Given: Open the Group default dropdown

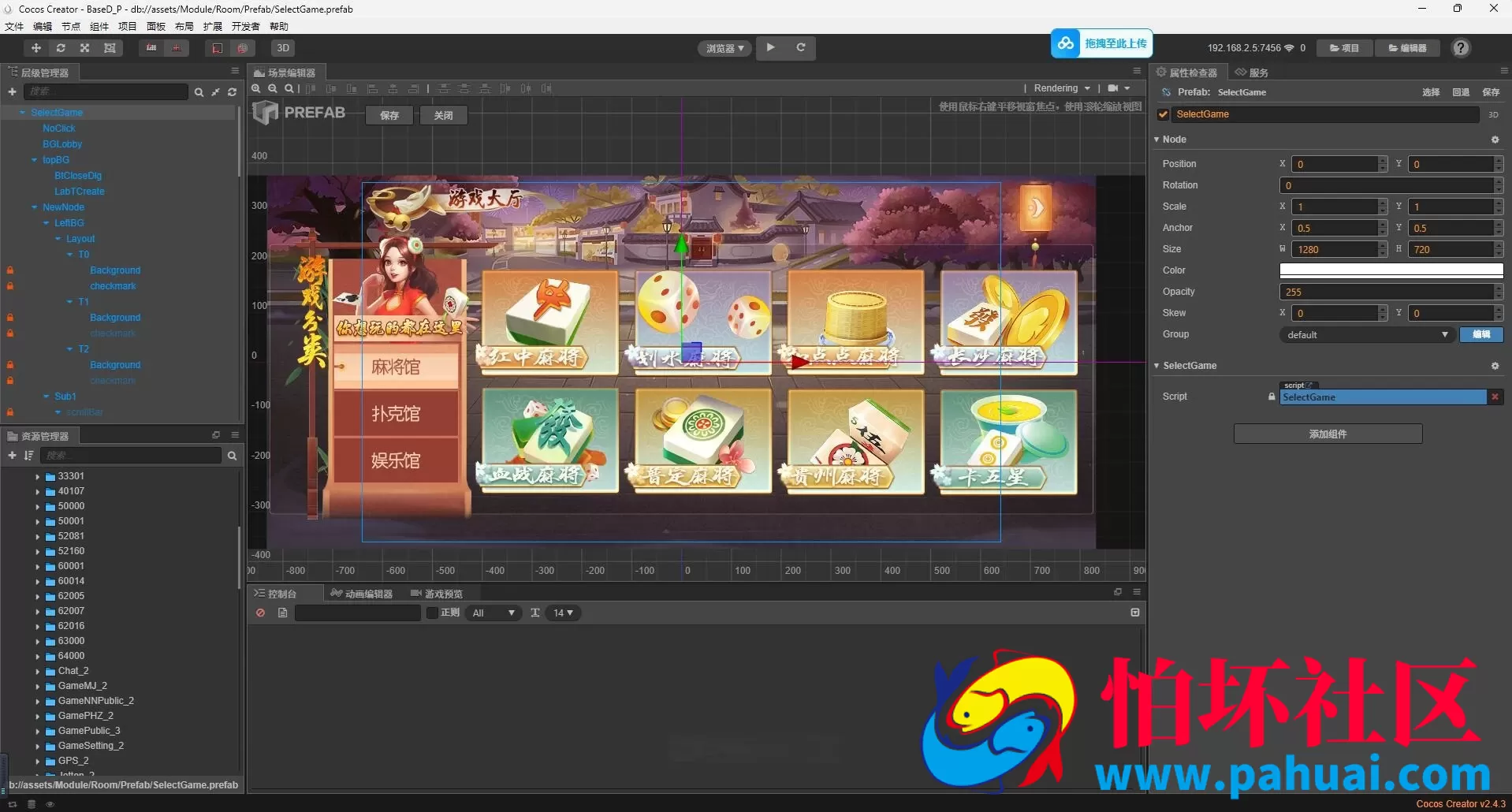Looking at the screenshot, I should pyautogui.click(x=1367, y=335).
